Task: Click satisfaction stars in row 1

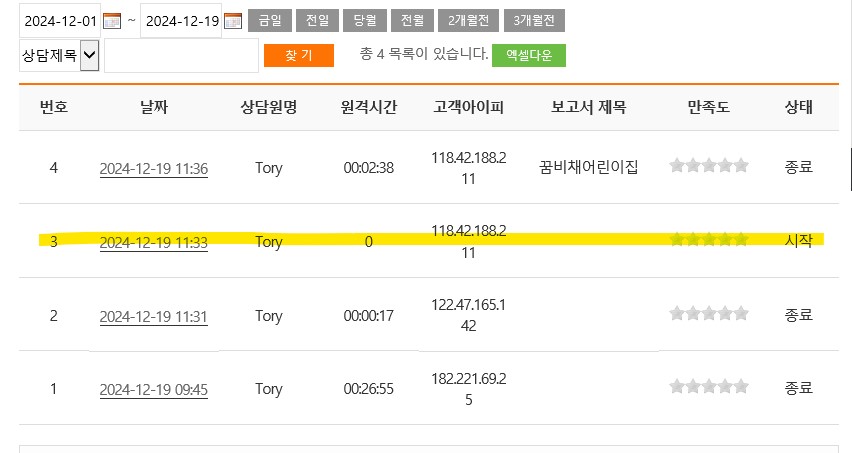Action: (x=708, y=387)
